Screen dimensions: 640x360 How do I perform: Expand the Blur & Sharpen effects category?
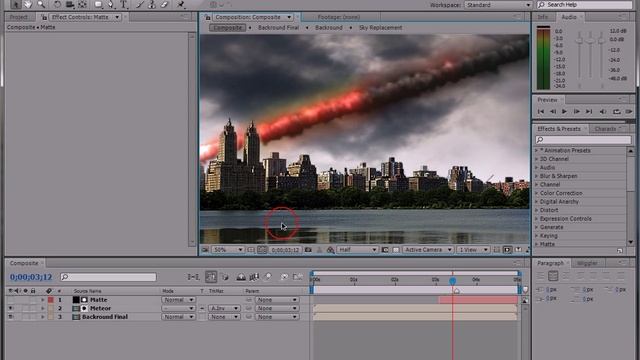tap(537, 176)
